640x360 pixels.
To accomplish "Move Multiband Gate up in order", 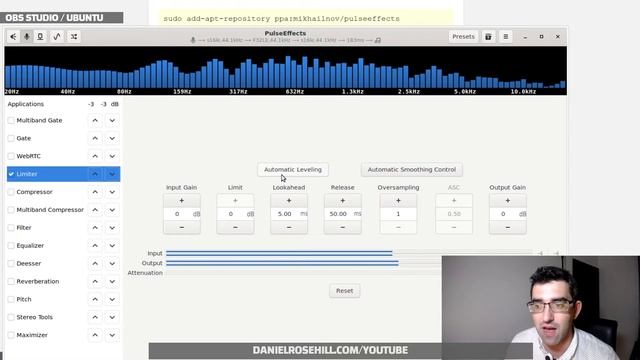I will tap(95, 120).
